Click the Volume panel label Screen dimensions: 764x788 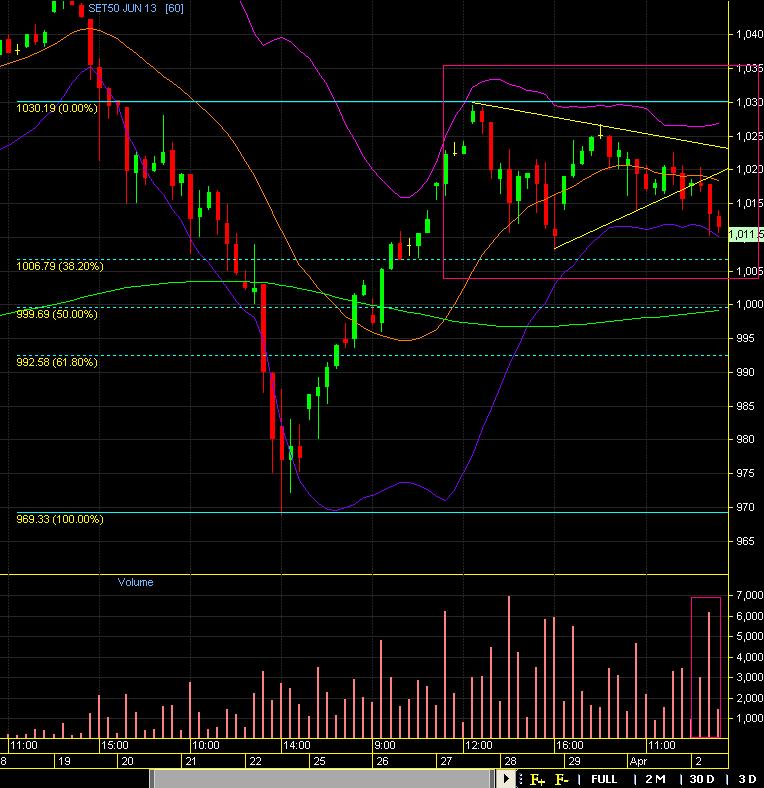(x=135, y=582)
